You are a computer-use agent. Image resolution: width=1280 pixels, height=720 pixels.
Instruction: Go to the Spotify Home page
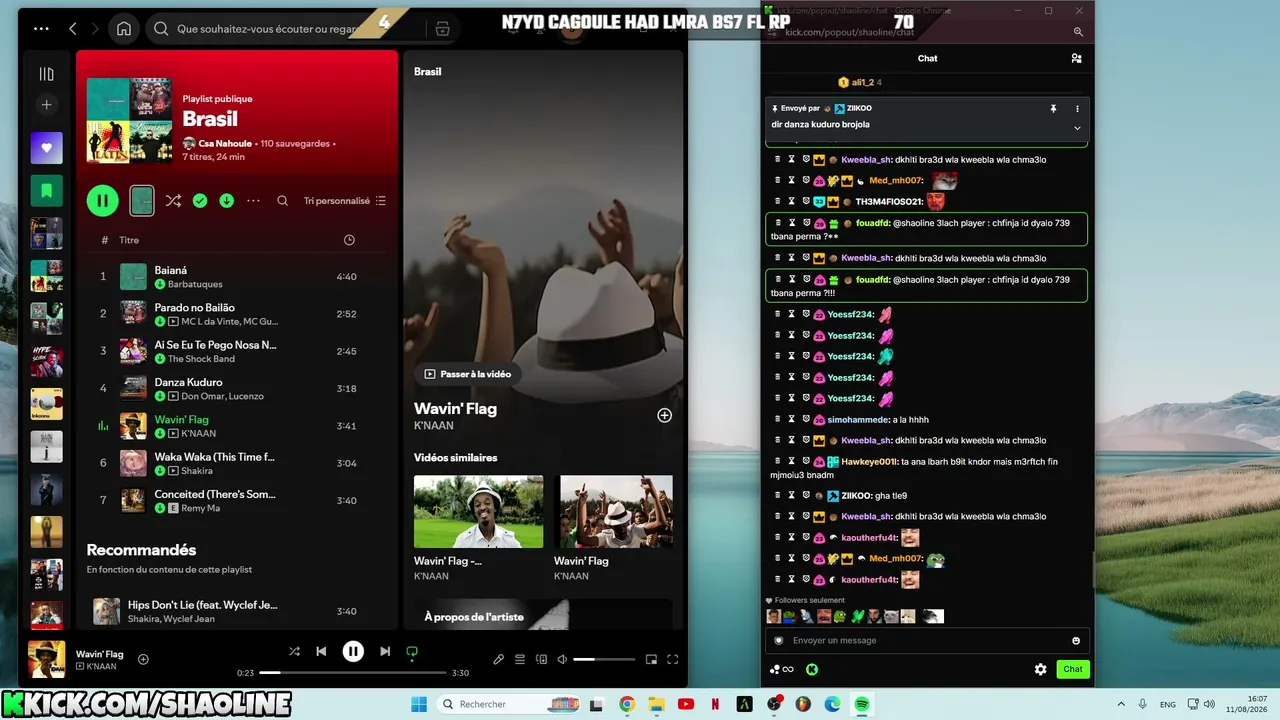pyautogui.click(x=124, y=29)
